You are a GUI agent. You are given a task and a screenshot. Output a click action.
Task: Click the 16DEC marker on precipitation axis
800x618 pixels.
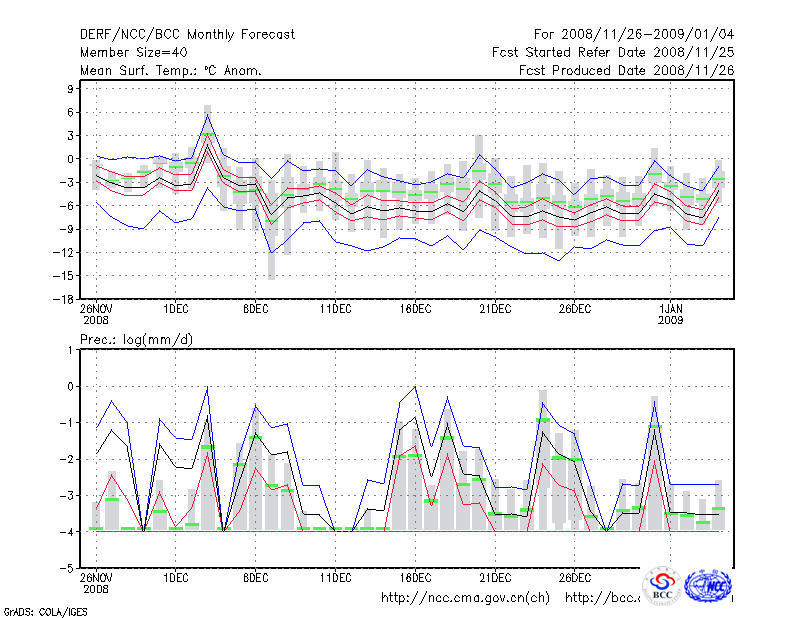415,577
